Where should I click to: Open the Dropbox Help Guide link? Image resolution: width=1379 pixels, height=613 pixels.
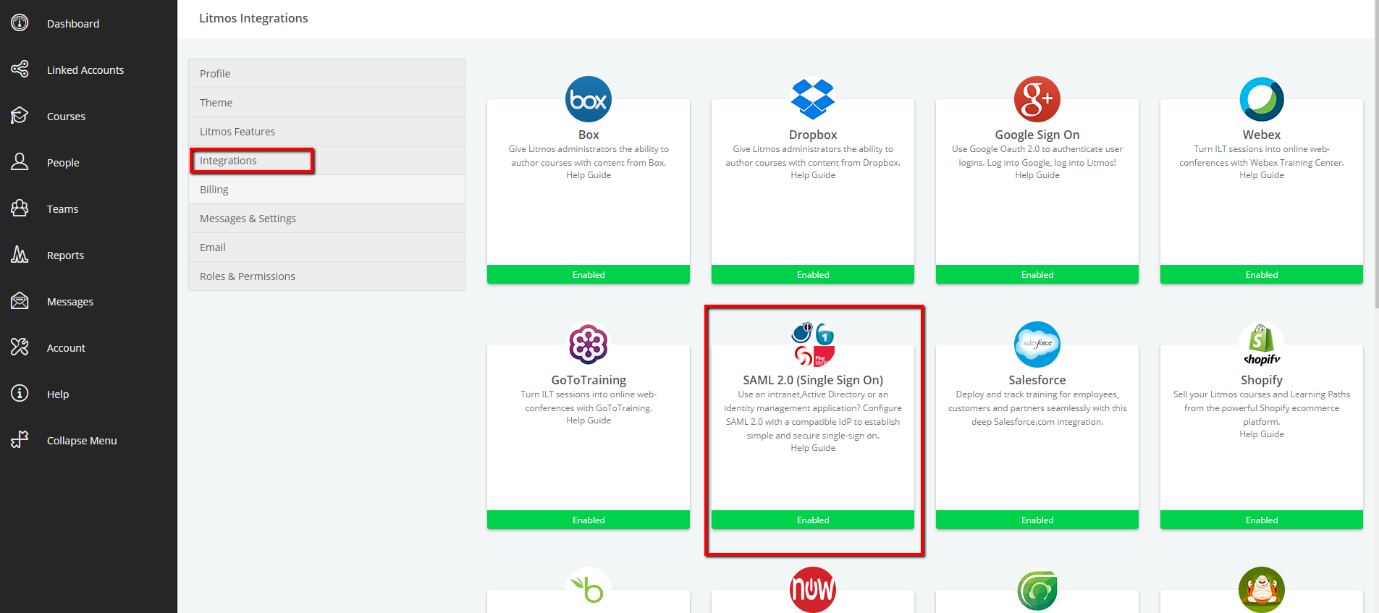click(x=813, y=175)
